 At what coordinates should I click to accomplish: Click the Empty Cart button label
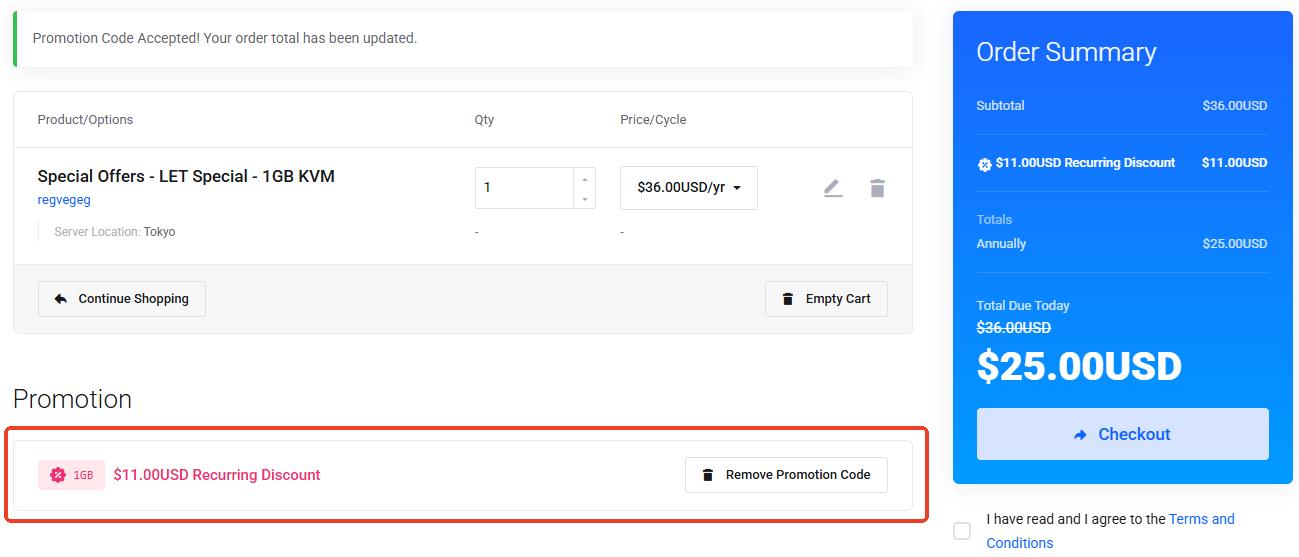click(837, 299)
